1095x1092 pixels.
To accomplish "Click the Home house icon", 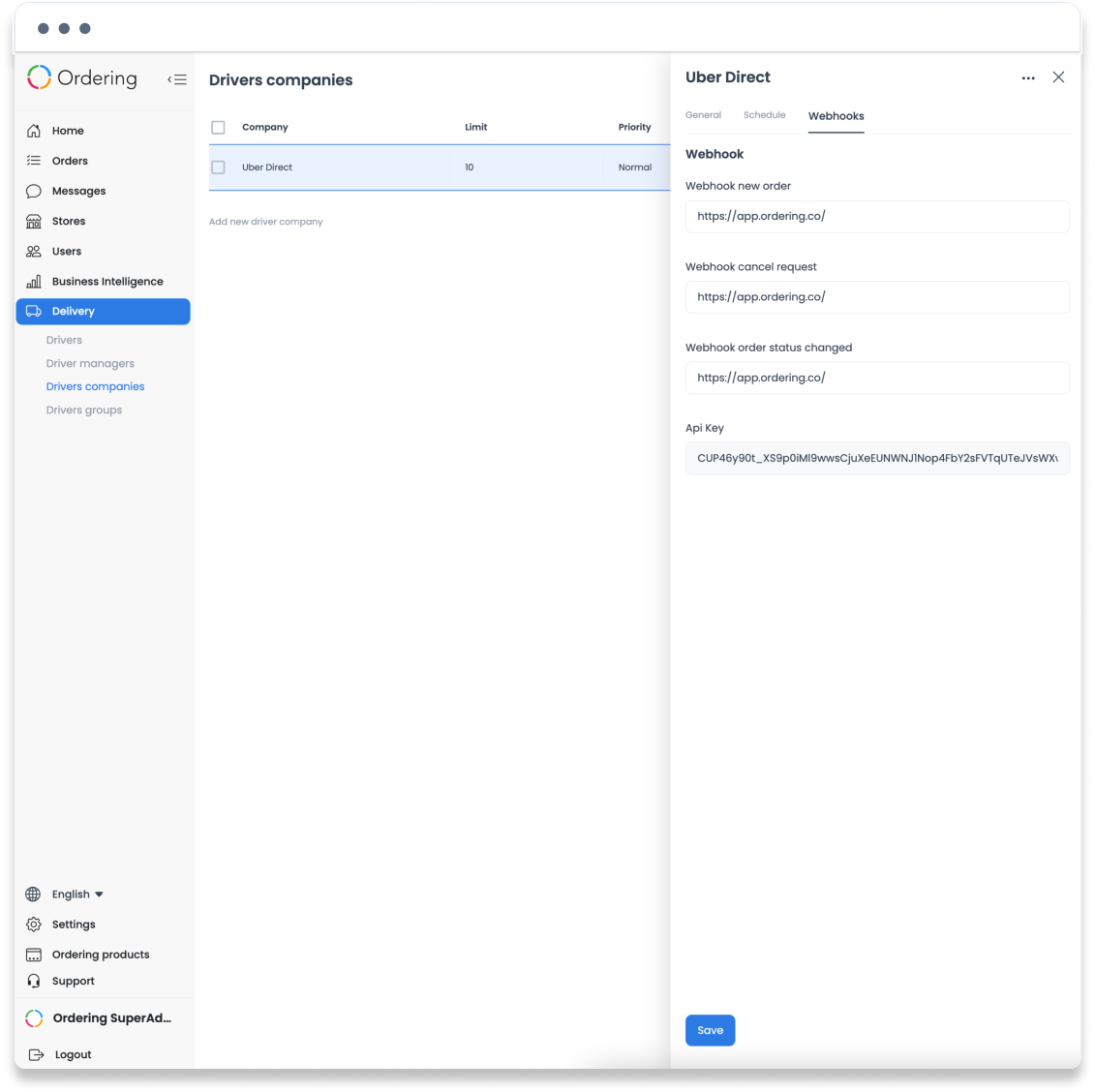I will point(34,131).
